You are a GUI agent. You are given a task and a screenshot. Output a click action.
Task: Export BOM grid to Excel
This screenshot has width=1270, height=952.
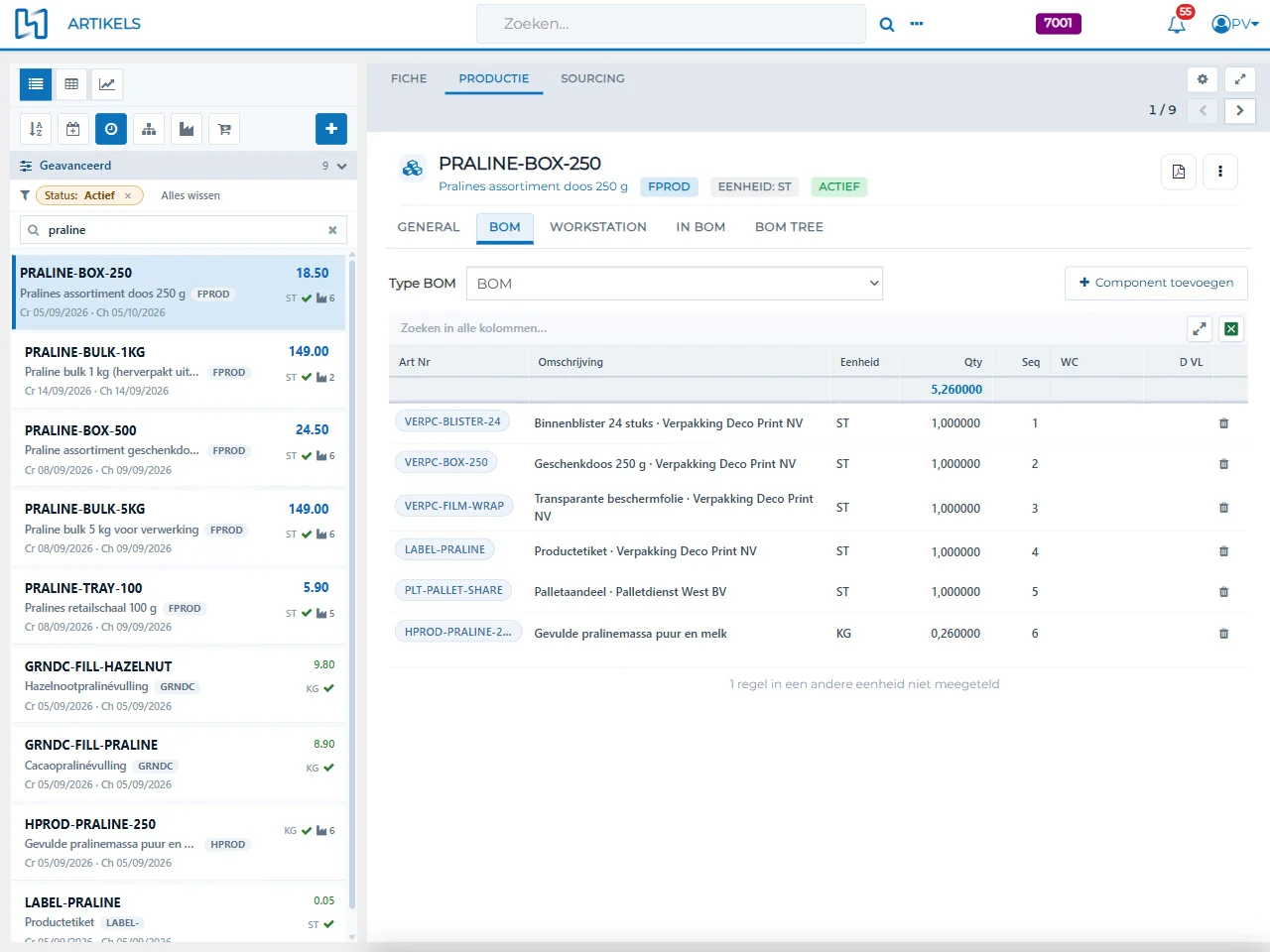click(1231, 329)
